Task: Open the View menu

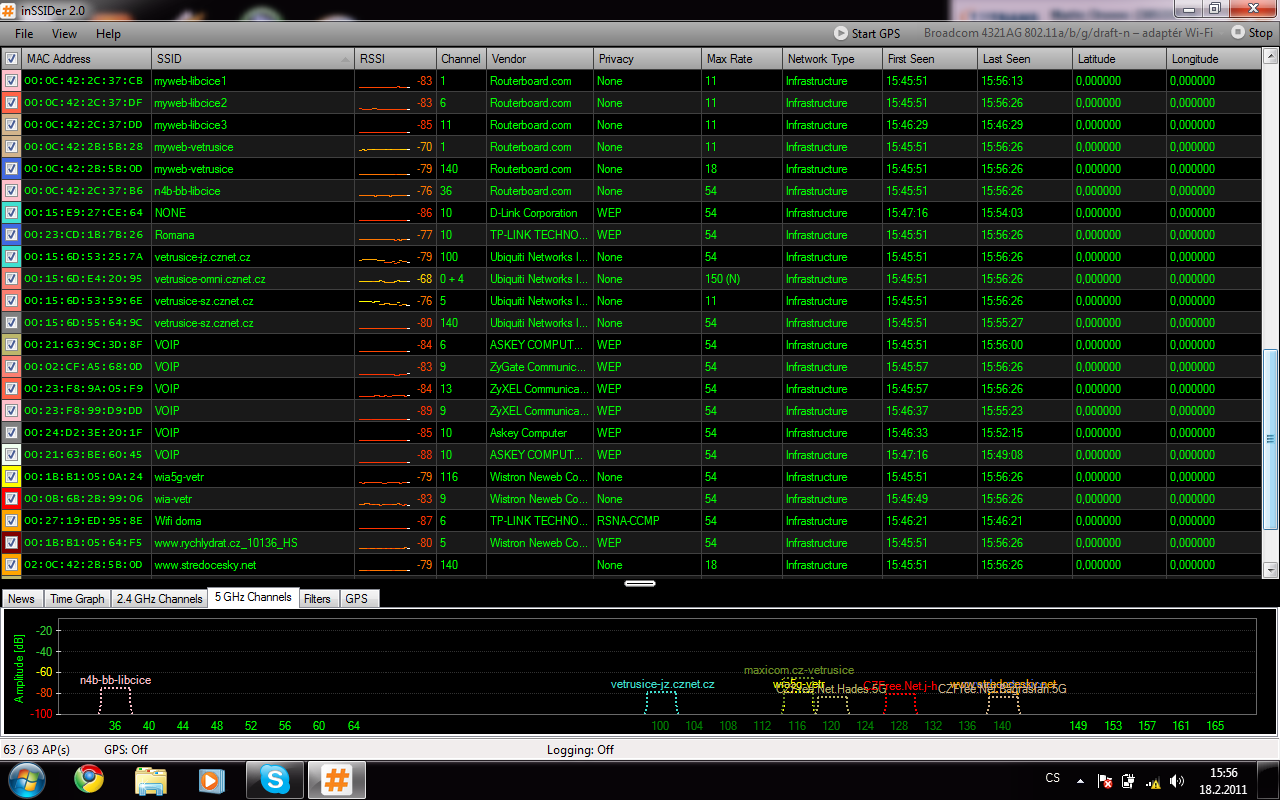Action: 64,34
